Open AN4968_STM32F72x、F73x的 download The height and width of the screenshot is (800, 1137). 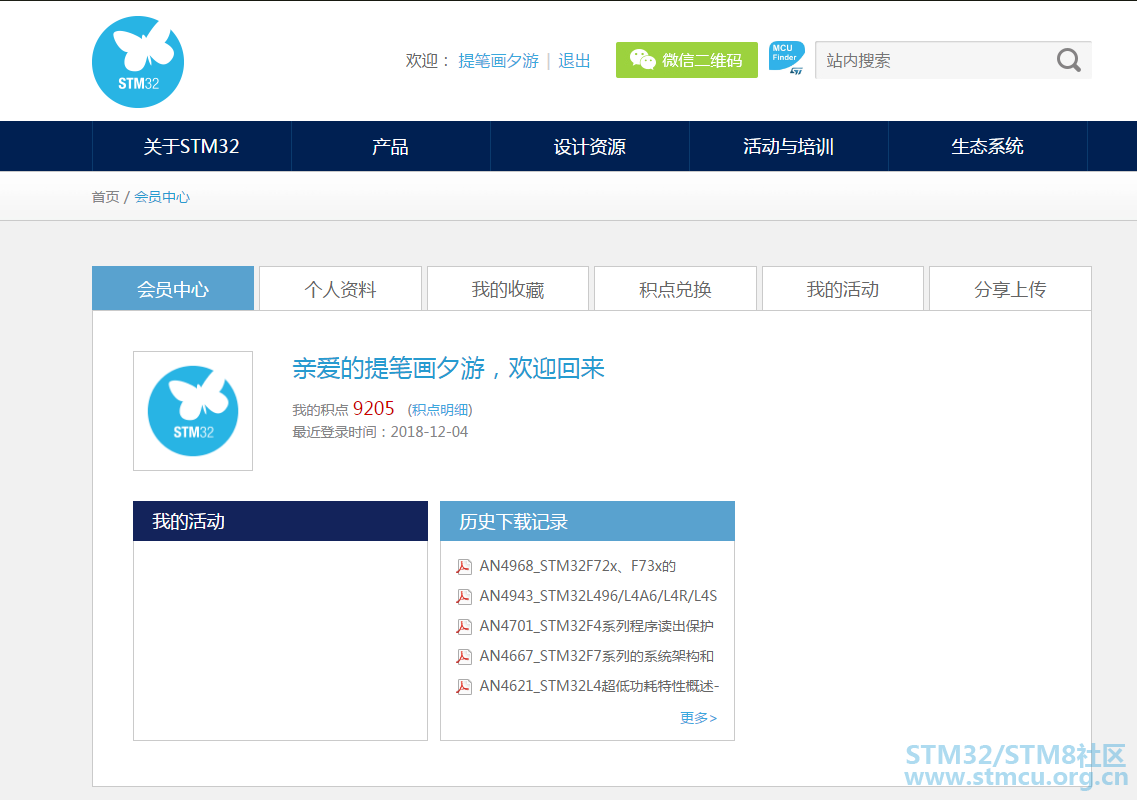pyautogui.click(x=578, y=566)
